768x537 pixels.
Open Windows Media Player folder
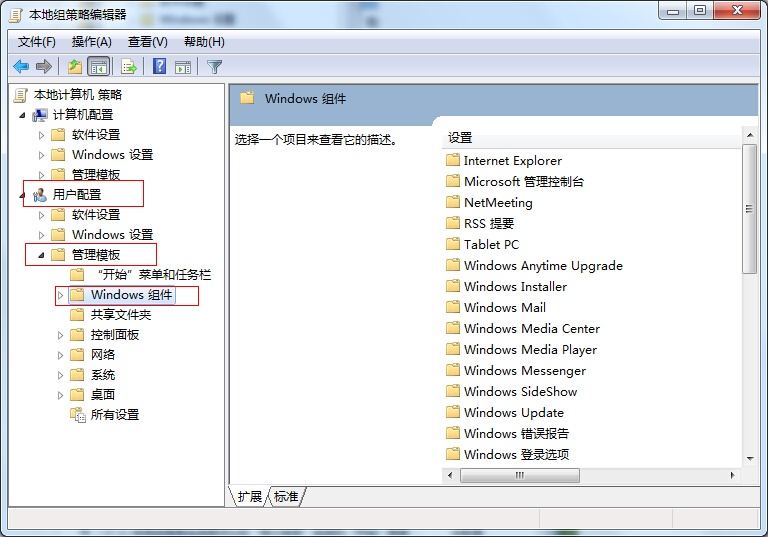click(x=530, y=349)
